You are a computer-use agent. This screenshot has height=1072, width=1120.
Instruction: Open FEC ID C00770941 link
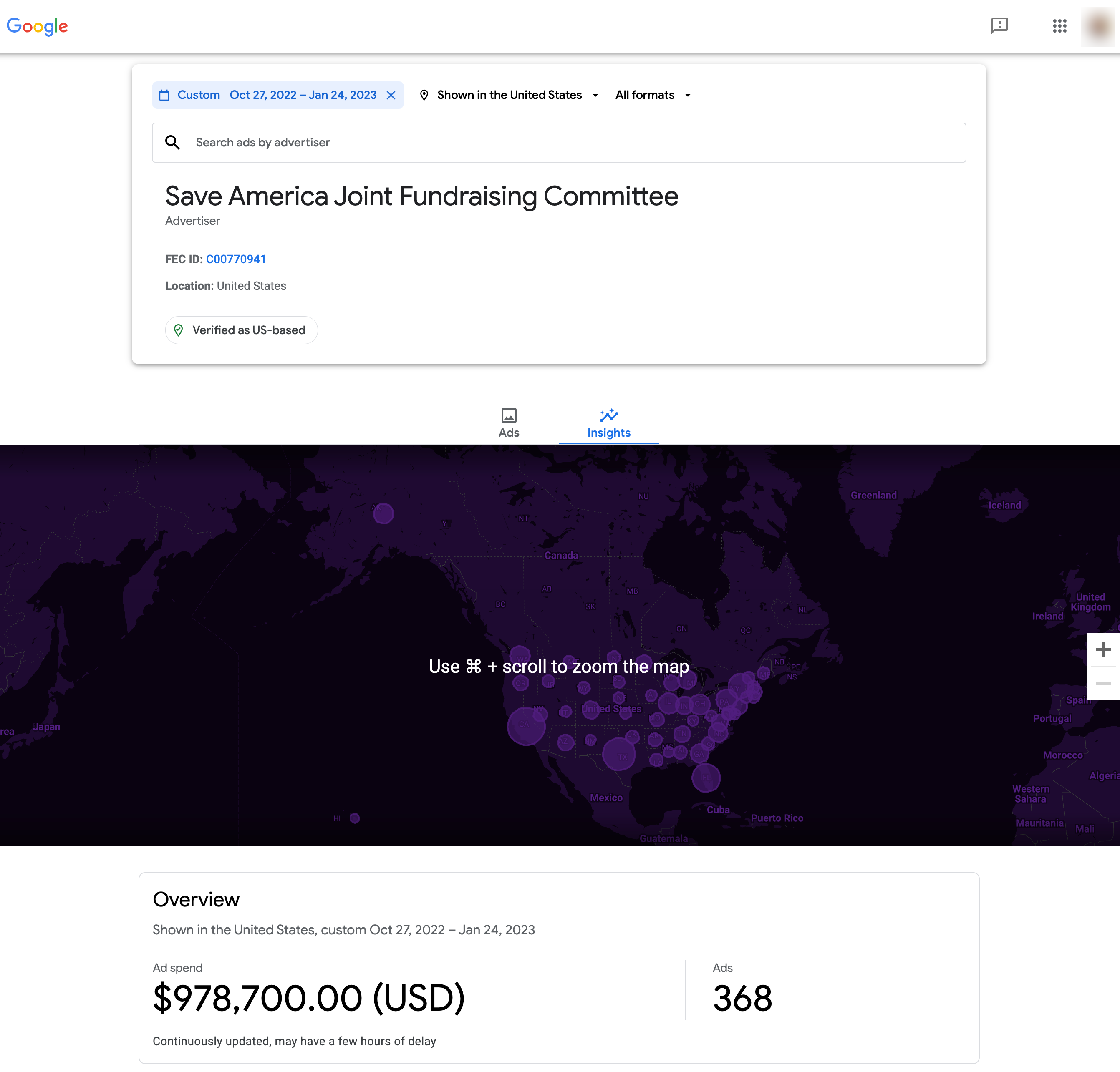(x=235, y=259)
